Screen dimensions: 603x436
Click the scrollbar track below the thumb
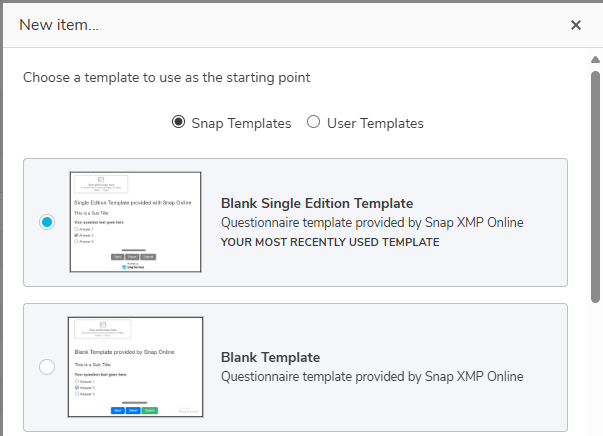595,369
